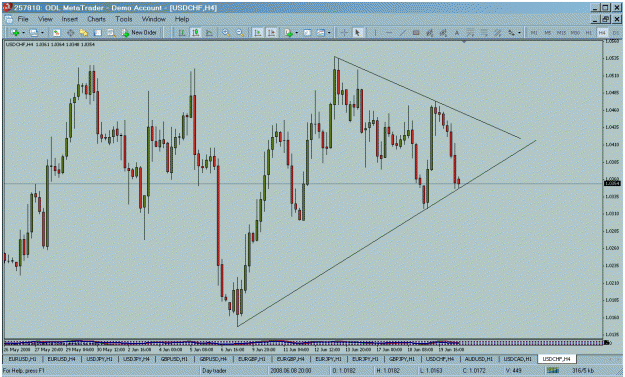Toggle the Terminal panel icon
Screen dimensions: 625x377
point(97,33)
